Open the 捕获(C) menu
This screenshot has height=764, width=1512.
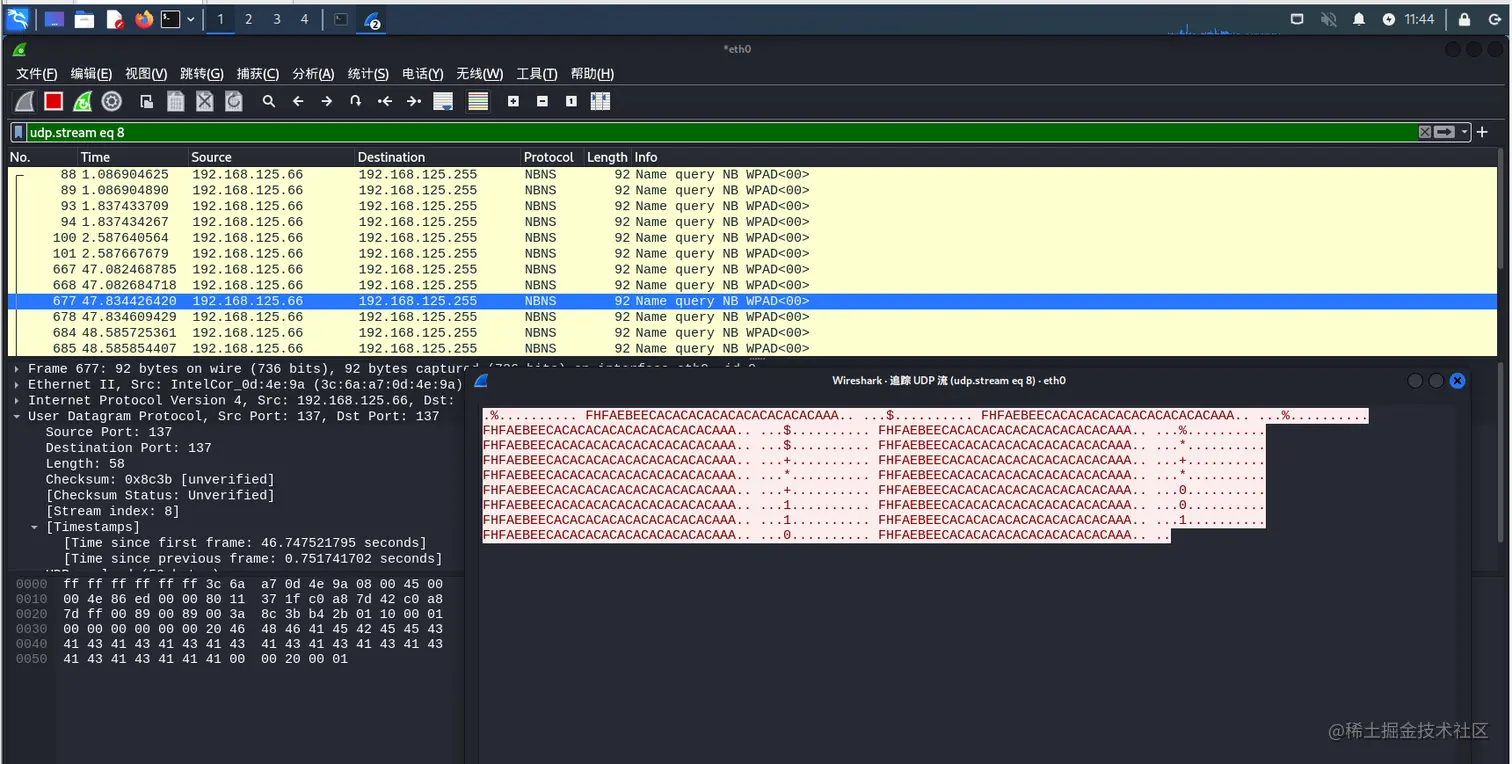tap(258, 74)
